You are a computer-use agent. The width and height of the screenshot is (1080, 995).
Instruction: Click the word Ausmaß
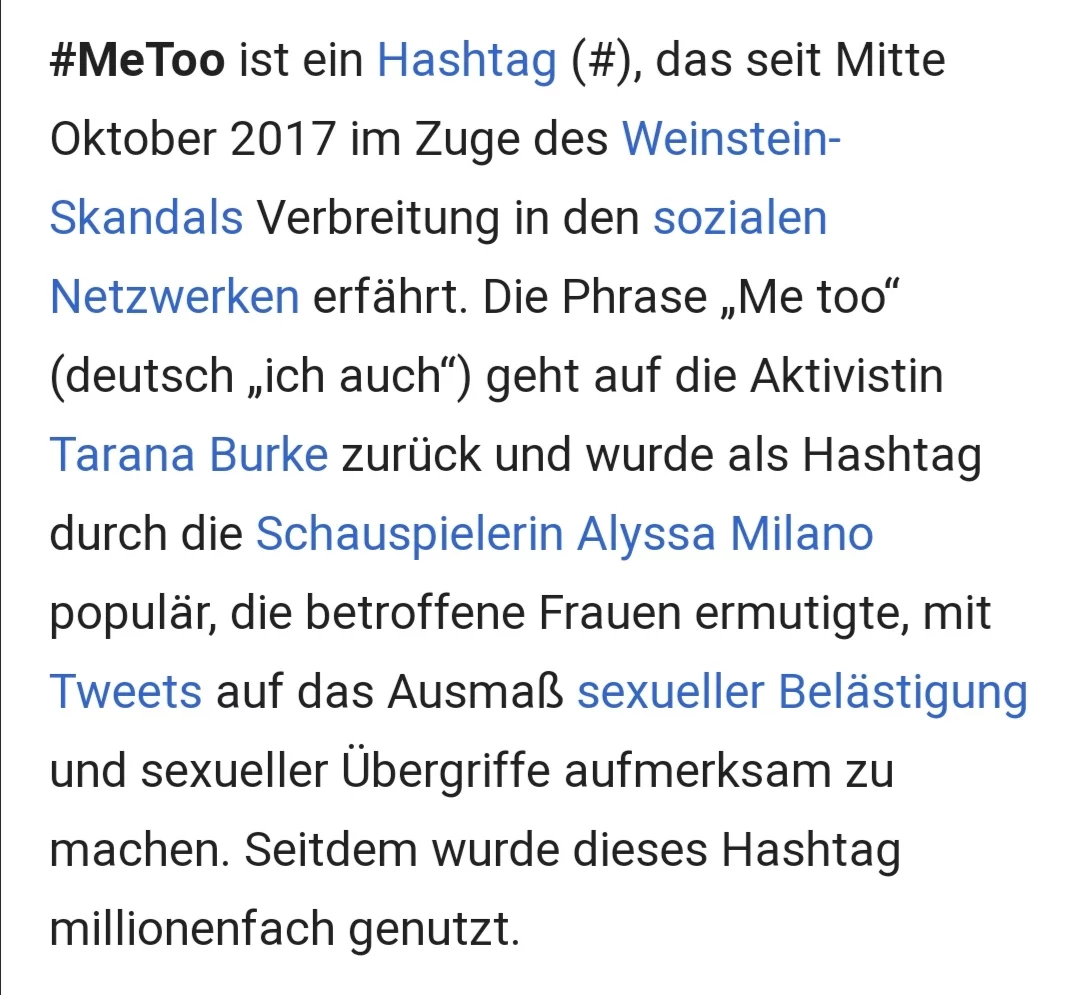point(475,691)
